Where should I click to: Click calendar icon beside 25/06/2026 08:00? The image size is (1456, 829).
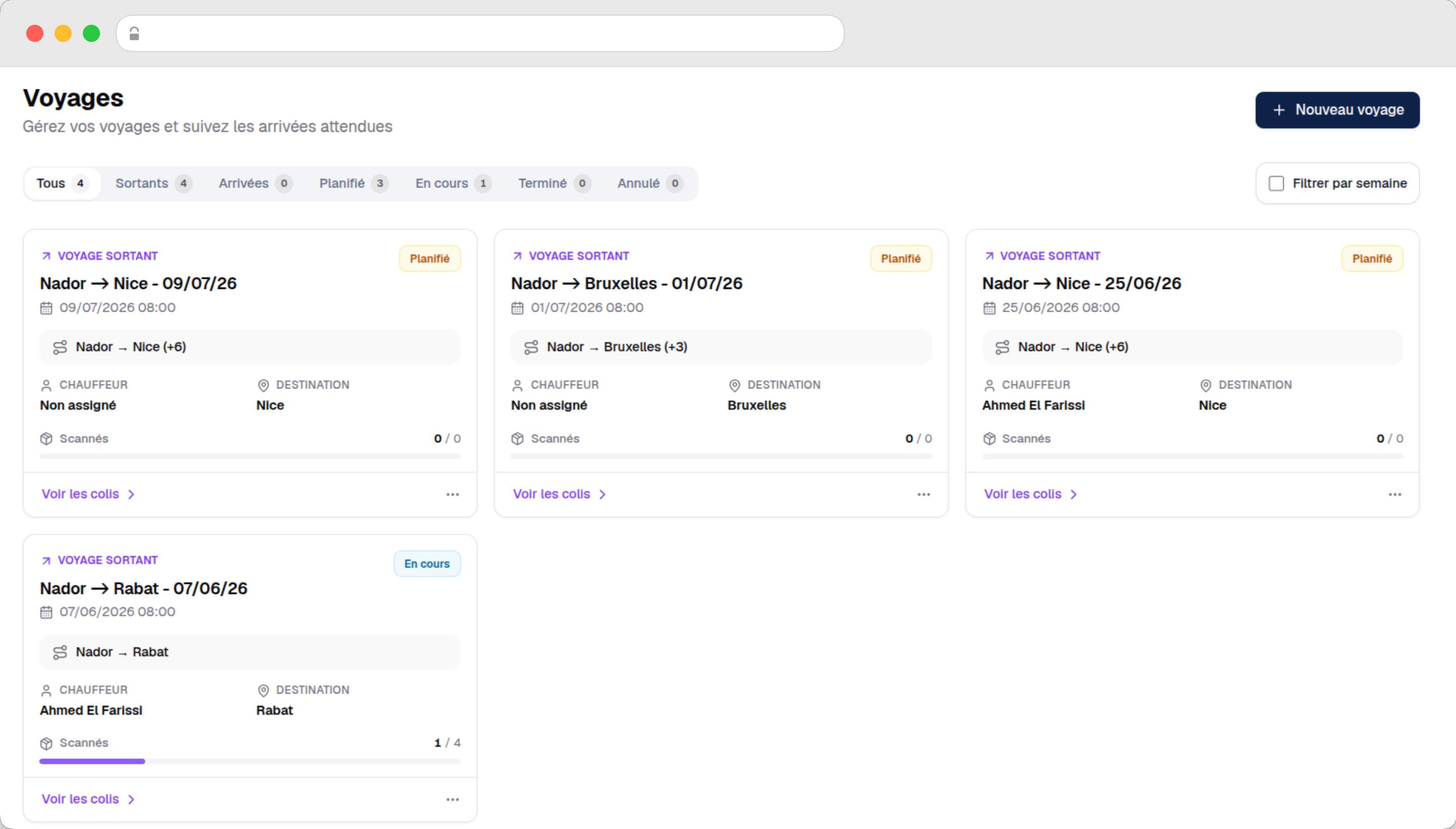[989, 308]
